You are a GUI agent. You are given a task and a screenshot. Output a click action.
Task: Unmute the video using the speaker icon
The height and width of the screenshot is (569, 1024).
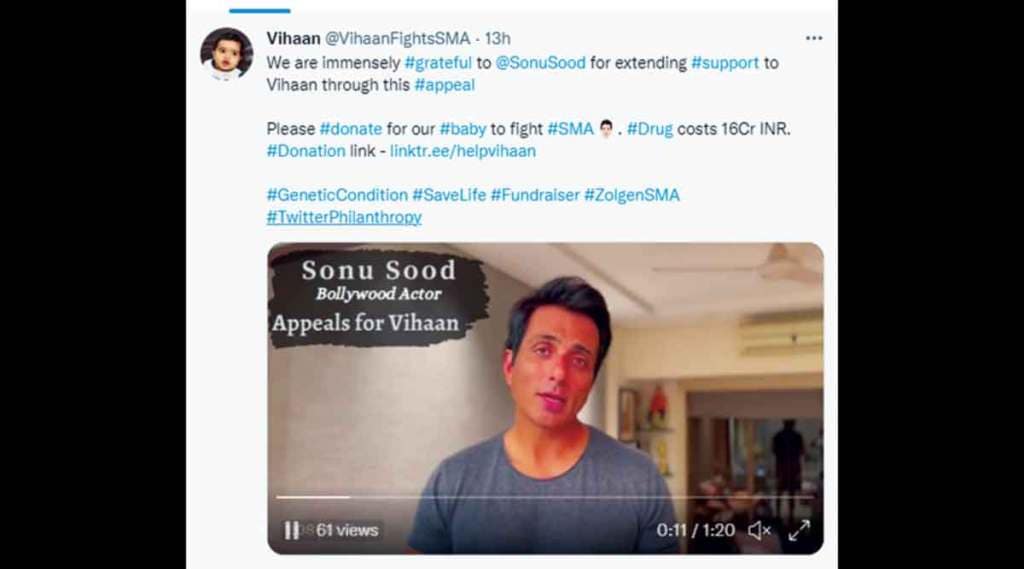759,531
